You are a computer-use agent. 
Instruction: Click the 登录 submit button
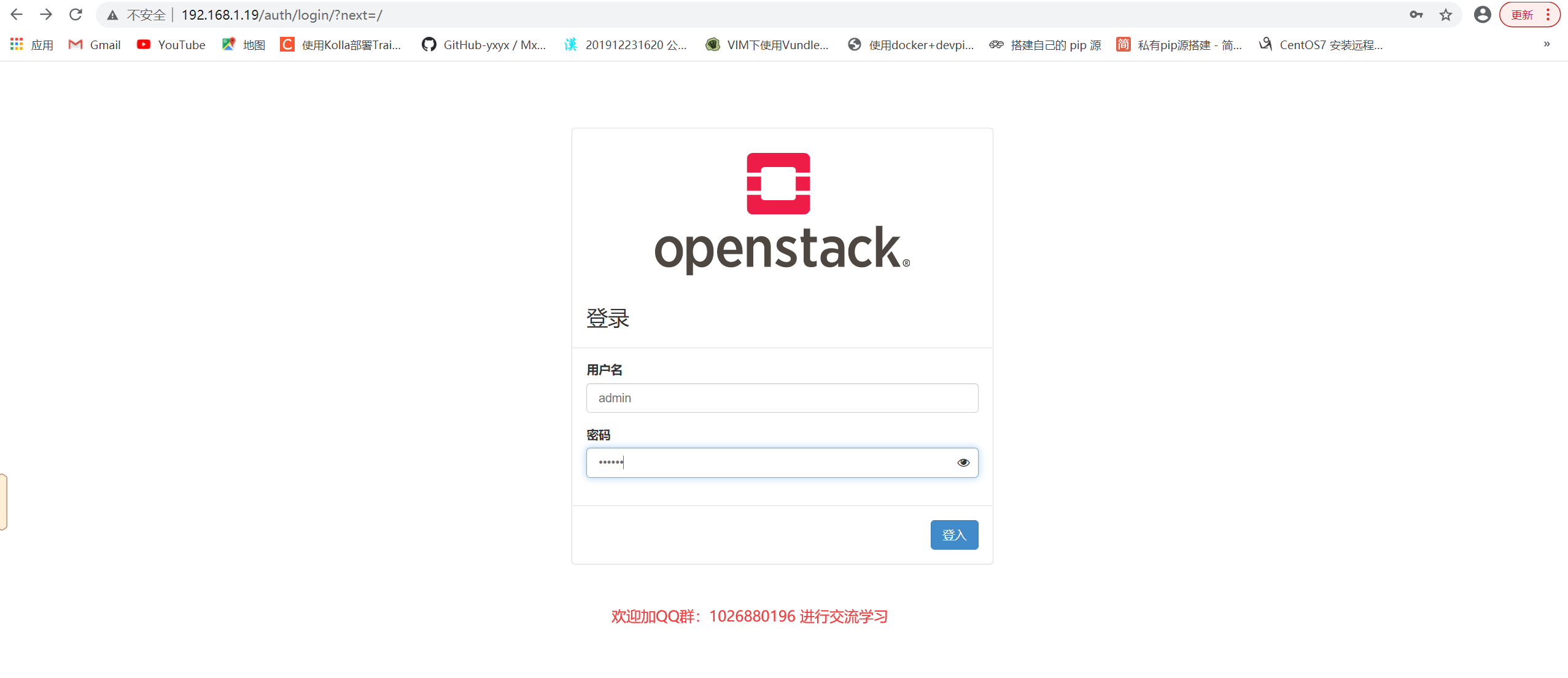click(953, 535)
